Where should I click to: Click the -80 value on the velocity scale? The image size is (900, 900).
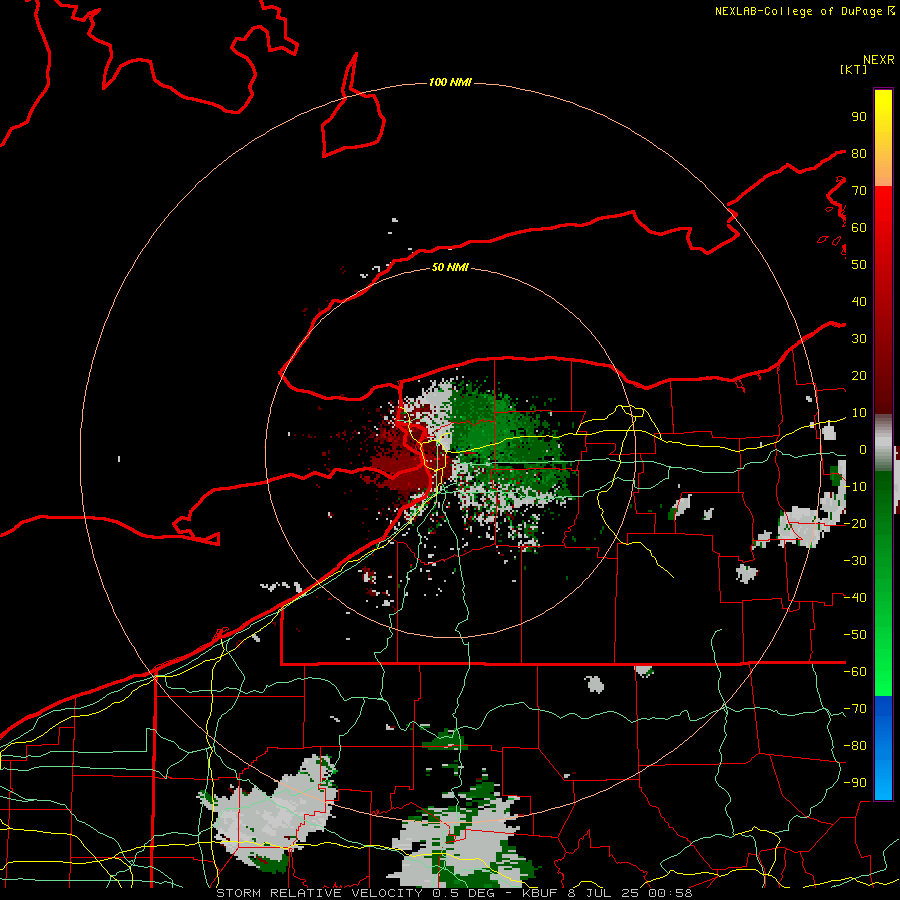[x=855, y=746]
